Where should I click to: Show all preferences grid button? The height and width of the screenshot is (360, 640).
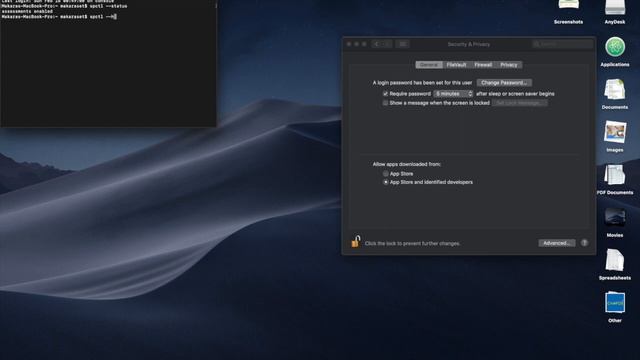coord(402,44)
